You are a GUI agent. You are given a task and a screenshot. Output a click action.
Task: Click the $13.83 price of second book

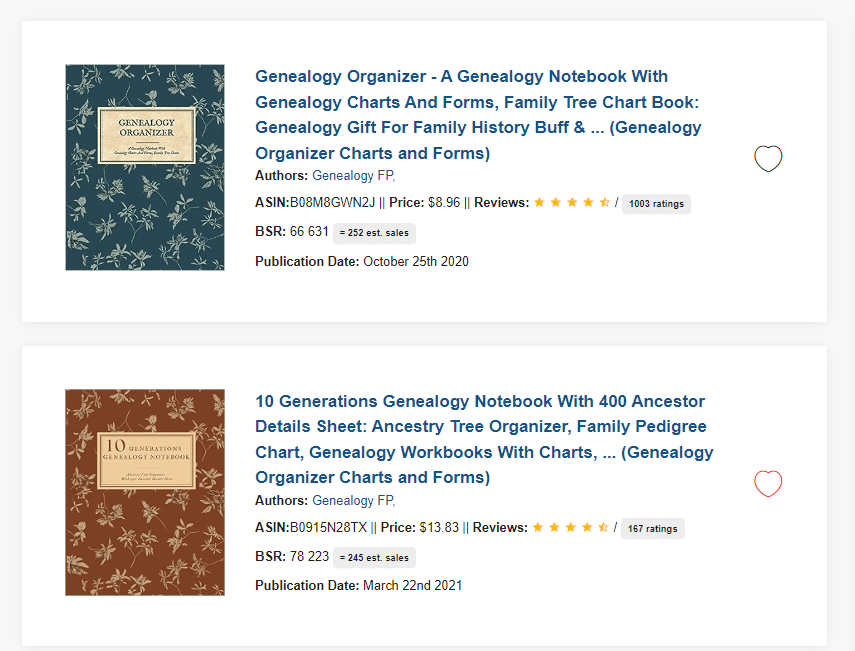pyautogui.click(x=439, y=528)
